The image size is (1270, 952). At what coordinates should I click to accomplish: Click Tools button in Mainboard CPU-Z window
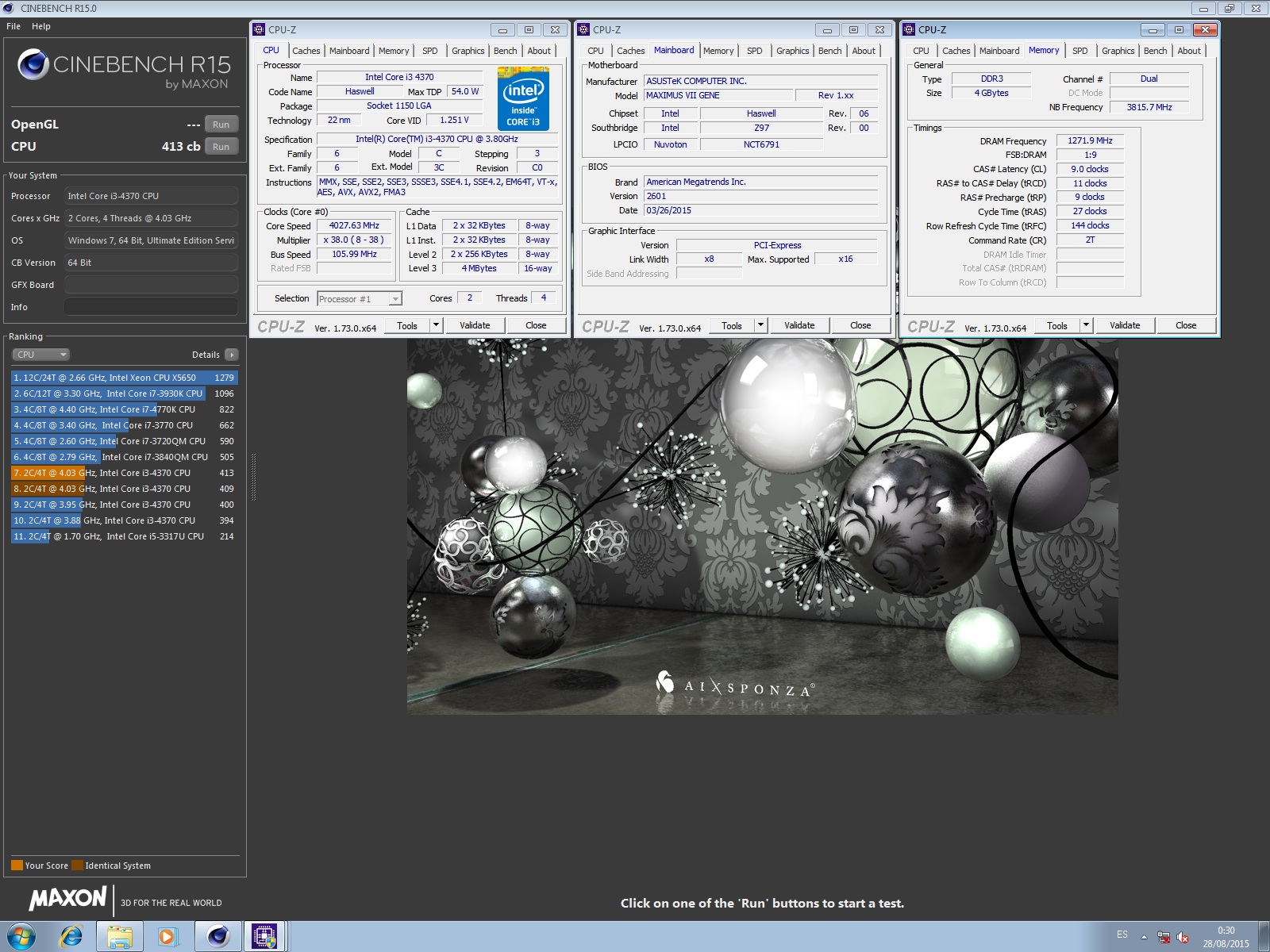(x=732, y=325)
